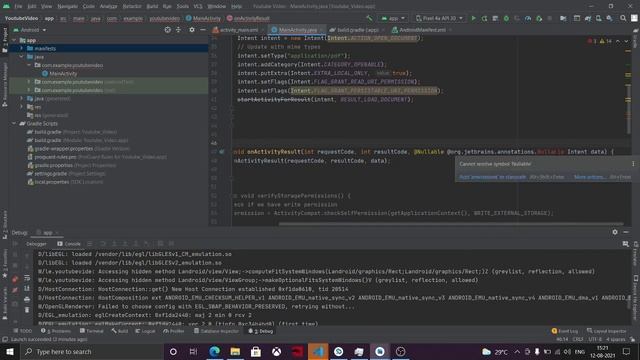Open the TODO tool window button
The image size is (640, 360).
point(22,331)
